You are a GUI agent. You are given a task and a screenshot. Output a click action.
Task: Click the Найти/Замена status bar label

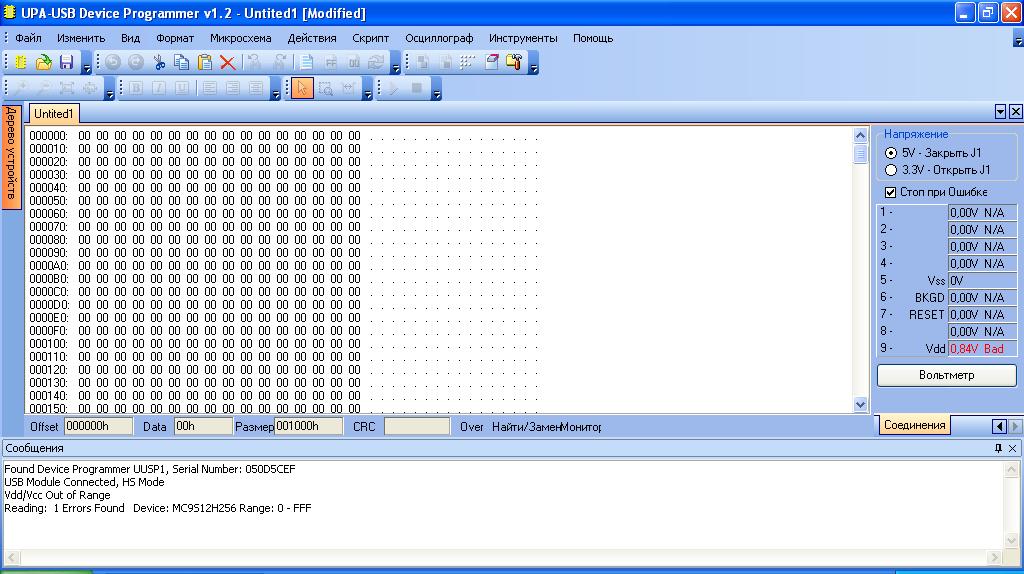pyautogui.click(x=526, y=427)
